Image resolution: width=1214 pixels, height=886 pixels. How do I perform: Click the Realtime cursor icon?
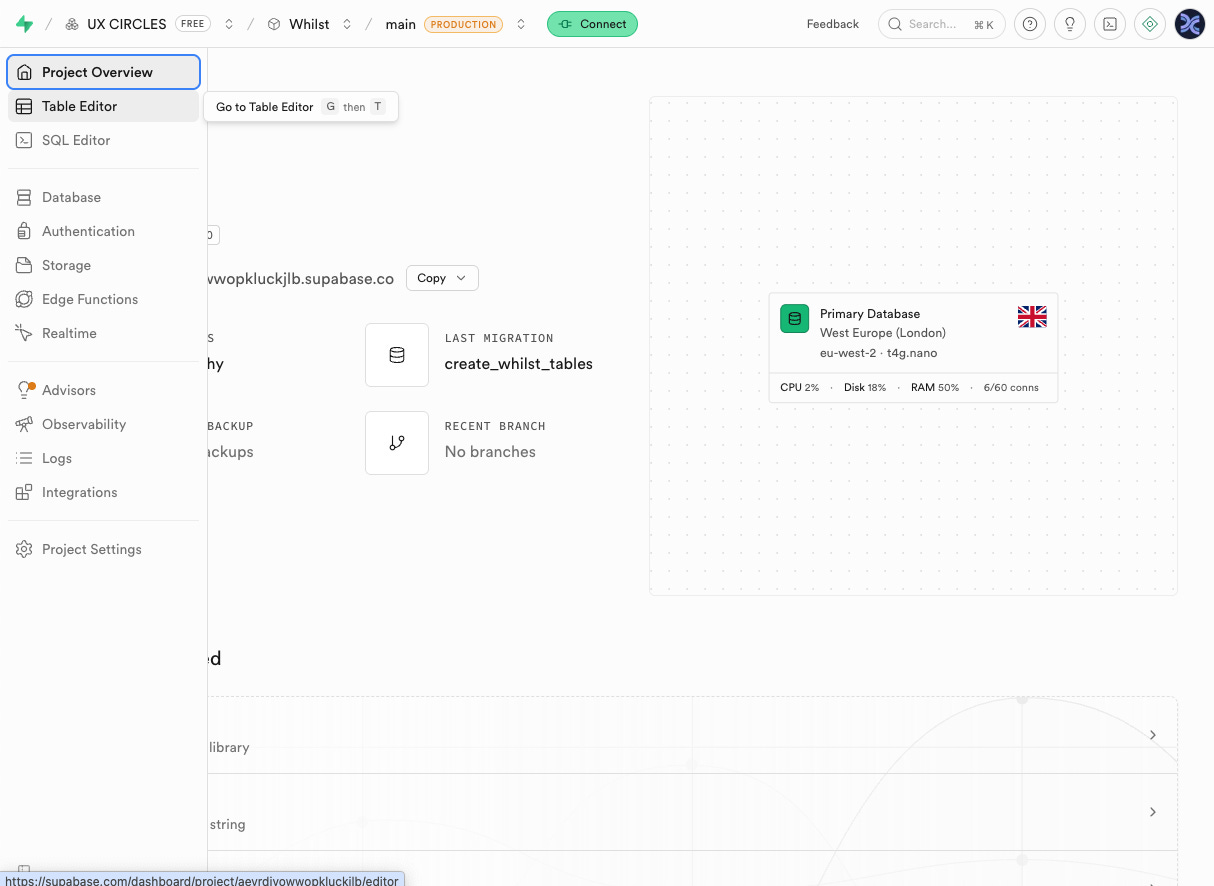coord(24,333)
